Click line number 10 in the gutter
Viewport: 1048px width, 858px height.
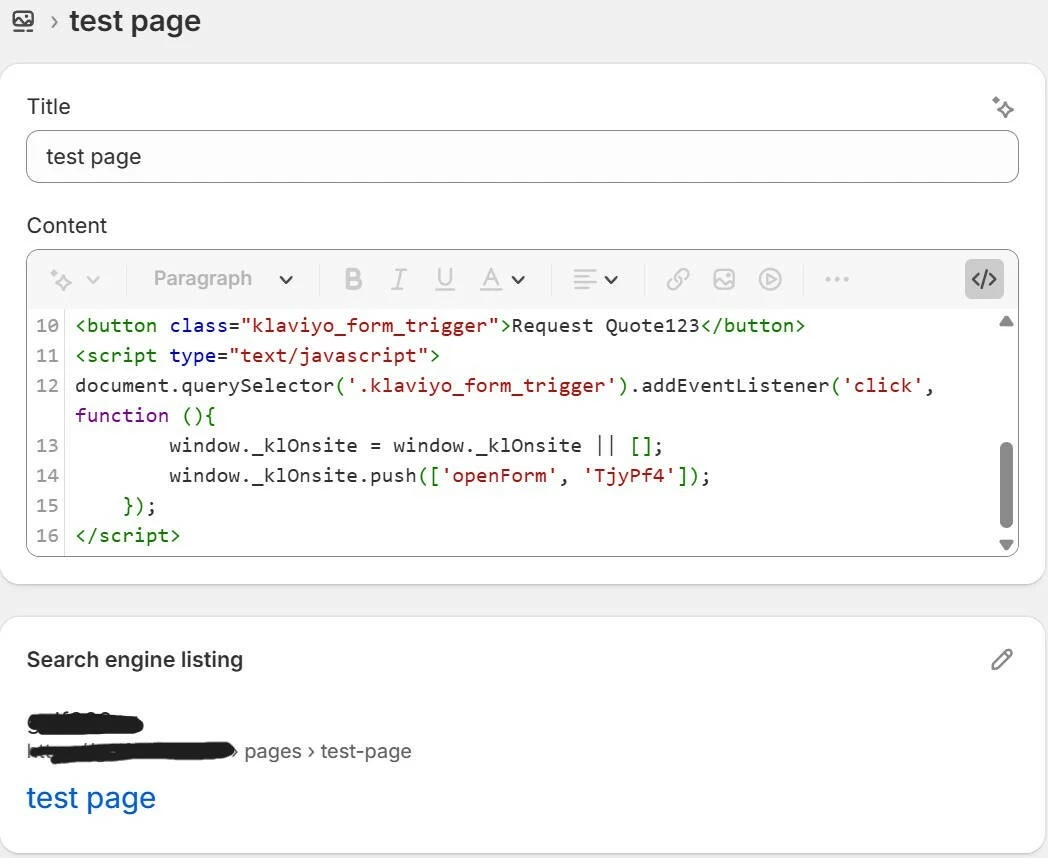[x=47, y=325]
